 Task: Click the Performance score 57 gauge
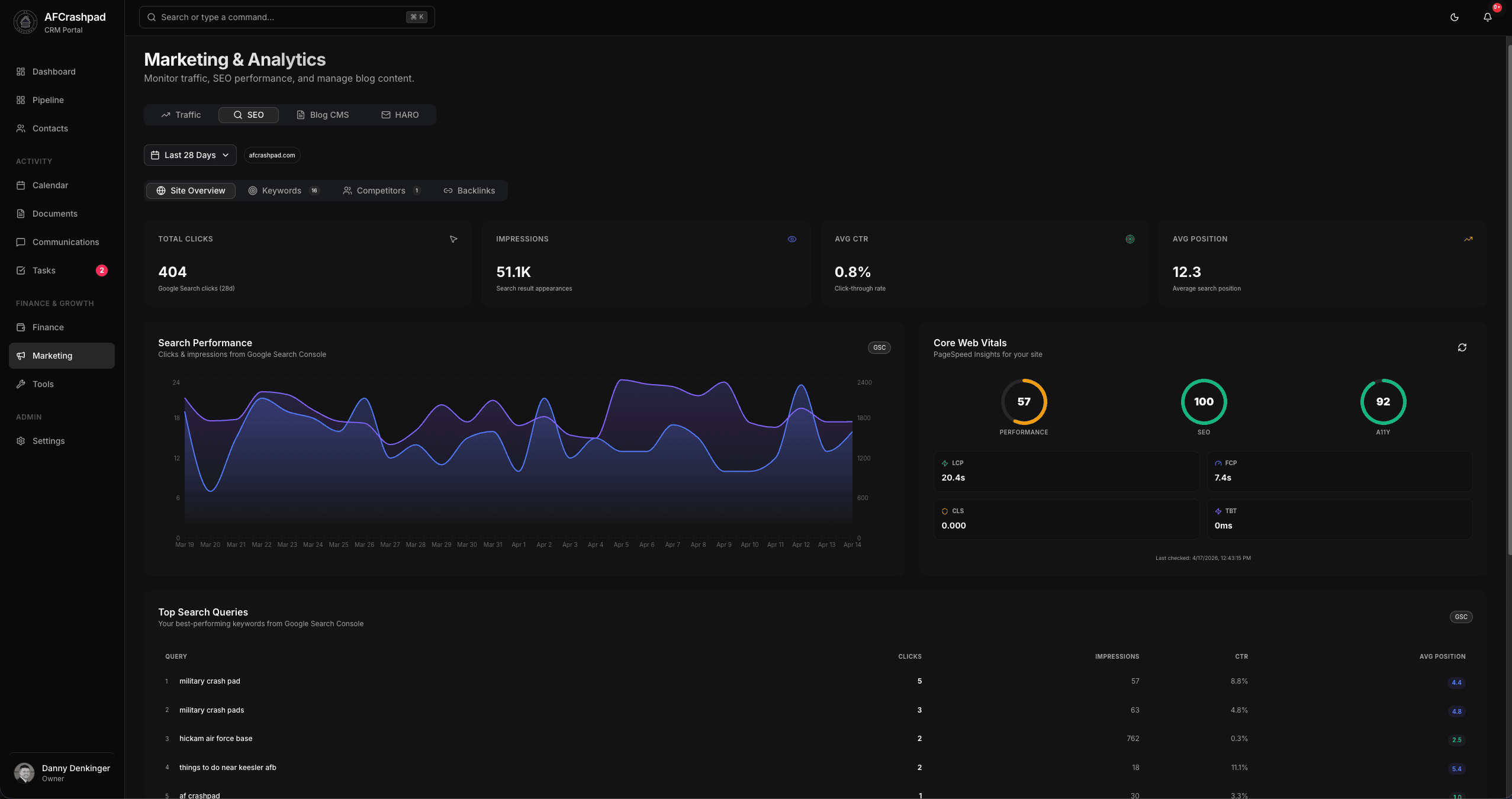point(1024,402)
